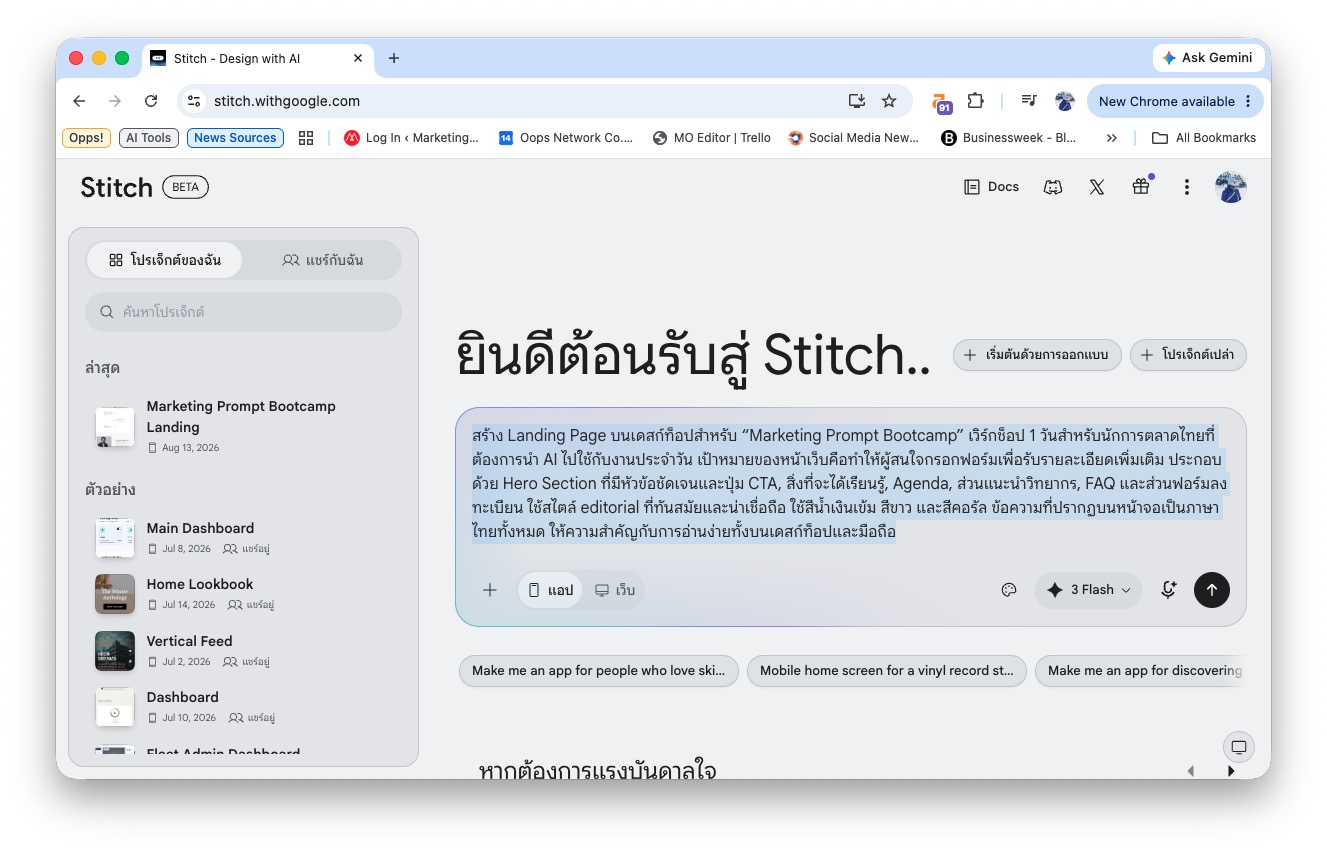Open the AI Tools bookmark group
This screenshot has width=1327, height=853.
point(149,138)
